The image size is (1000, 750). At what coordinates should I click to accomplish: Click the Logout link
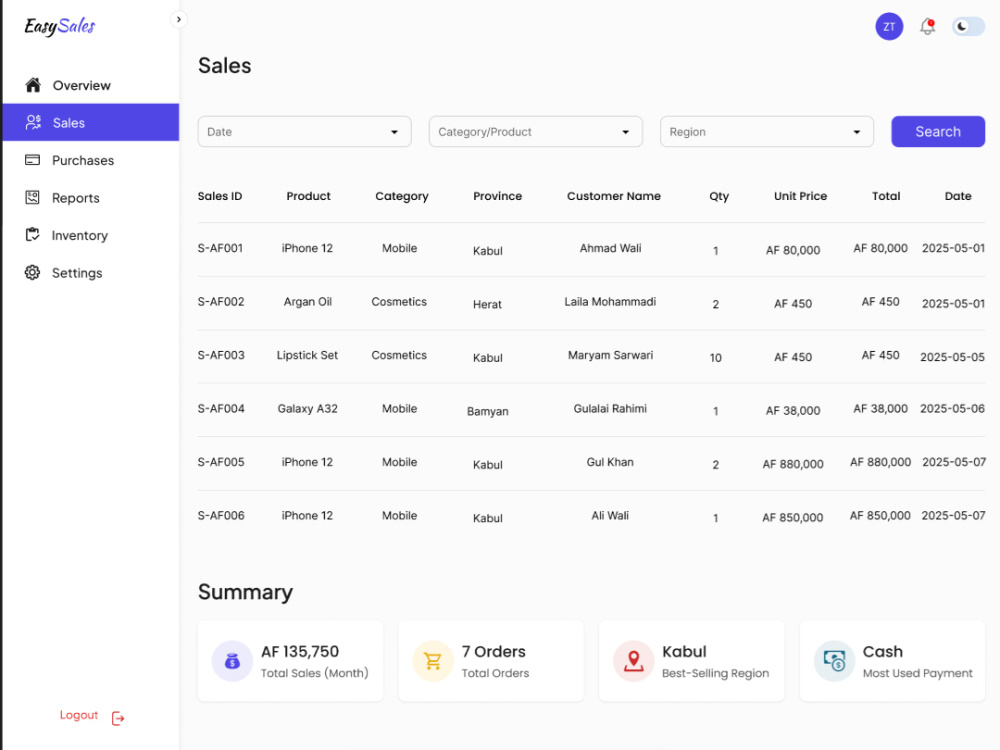click(x=79, y=715)
